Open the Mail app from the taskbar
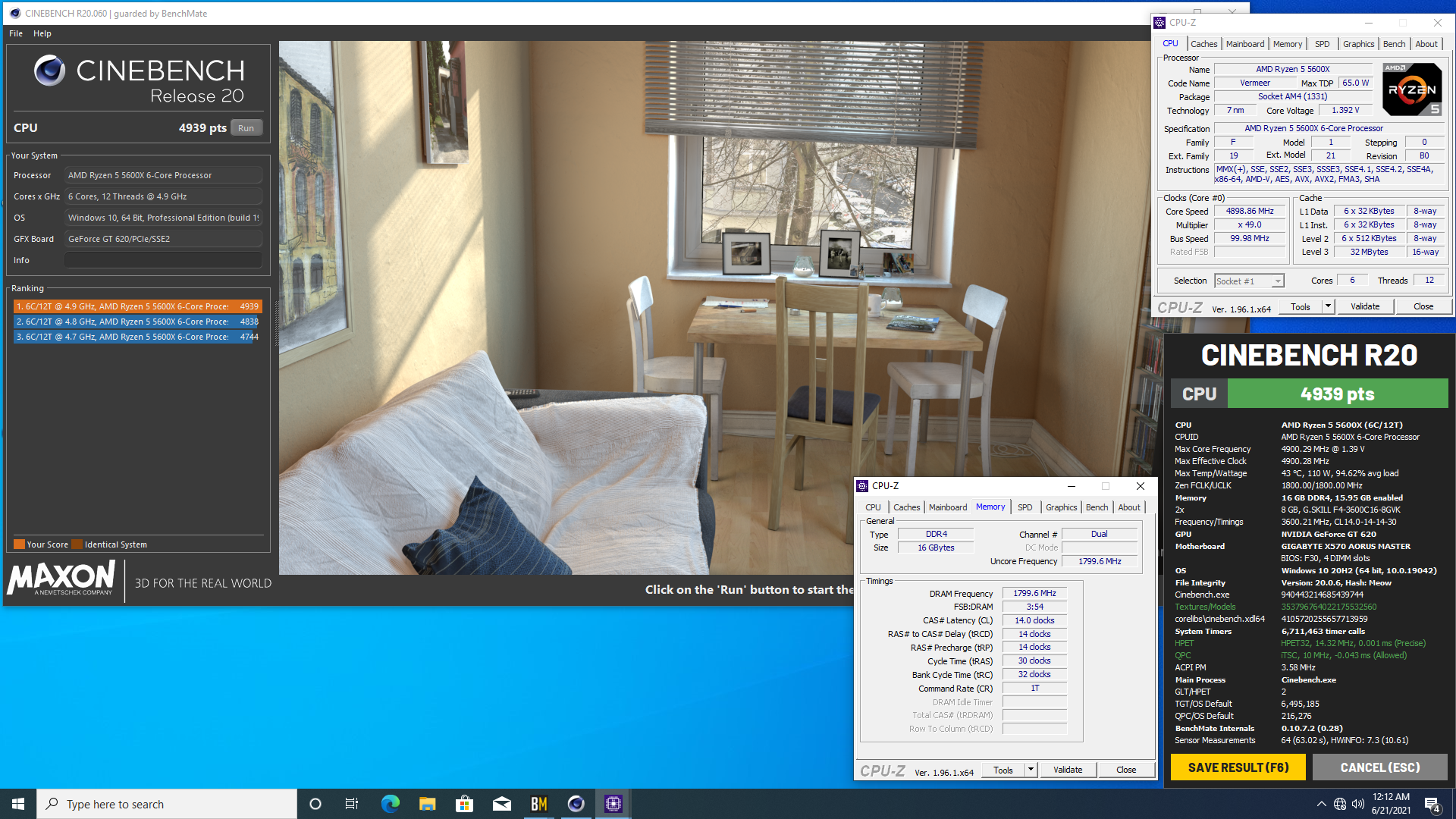 tap(501, 804)
